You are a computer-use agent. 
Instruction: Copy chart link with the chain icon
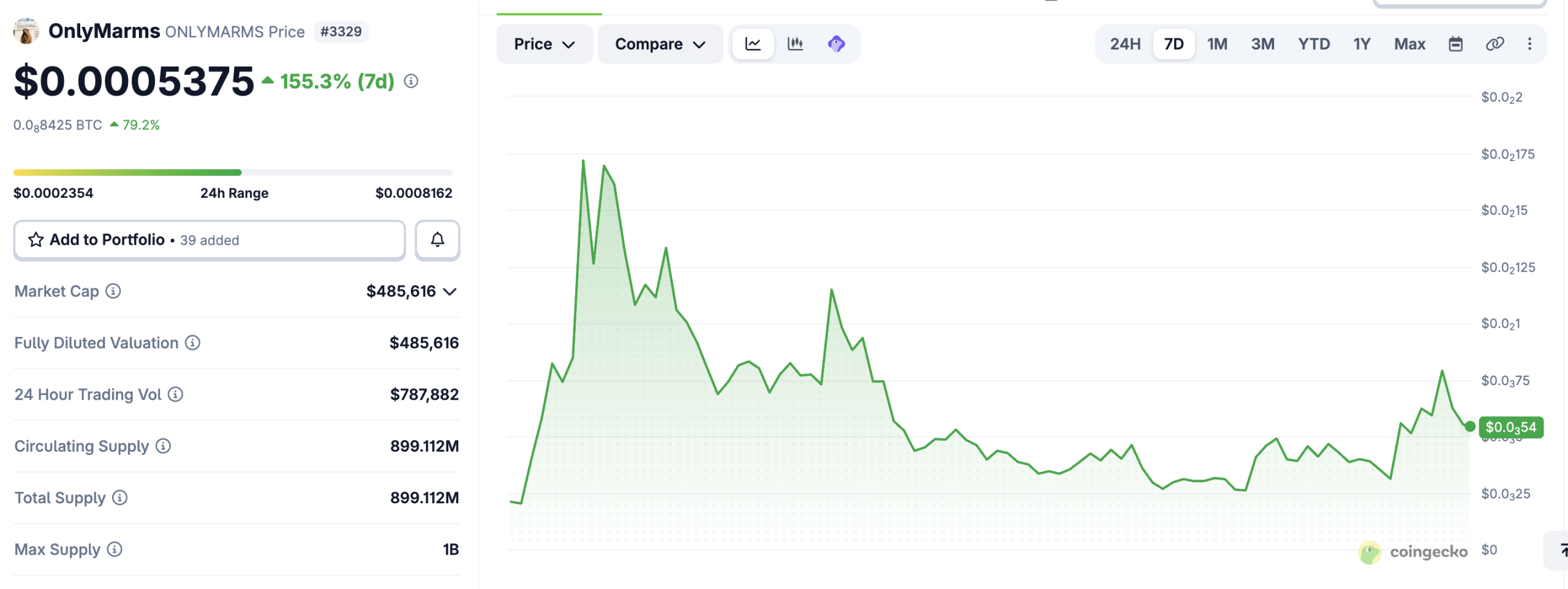1494,44
